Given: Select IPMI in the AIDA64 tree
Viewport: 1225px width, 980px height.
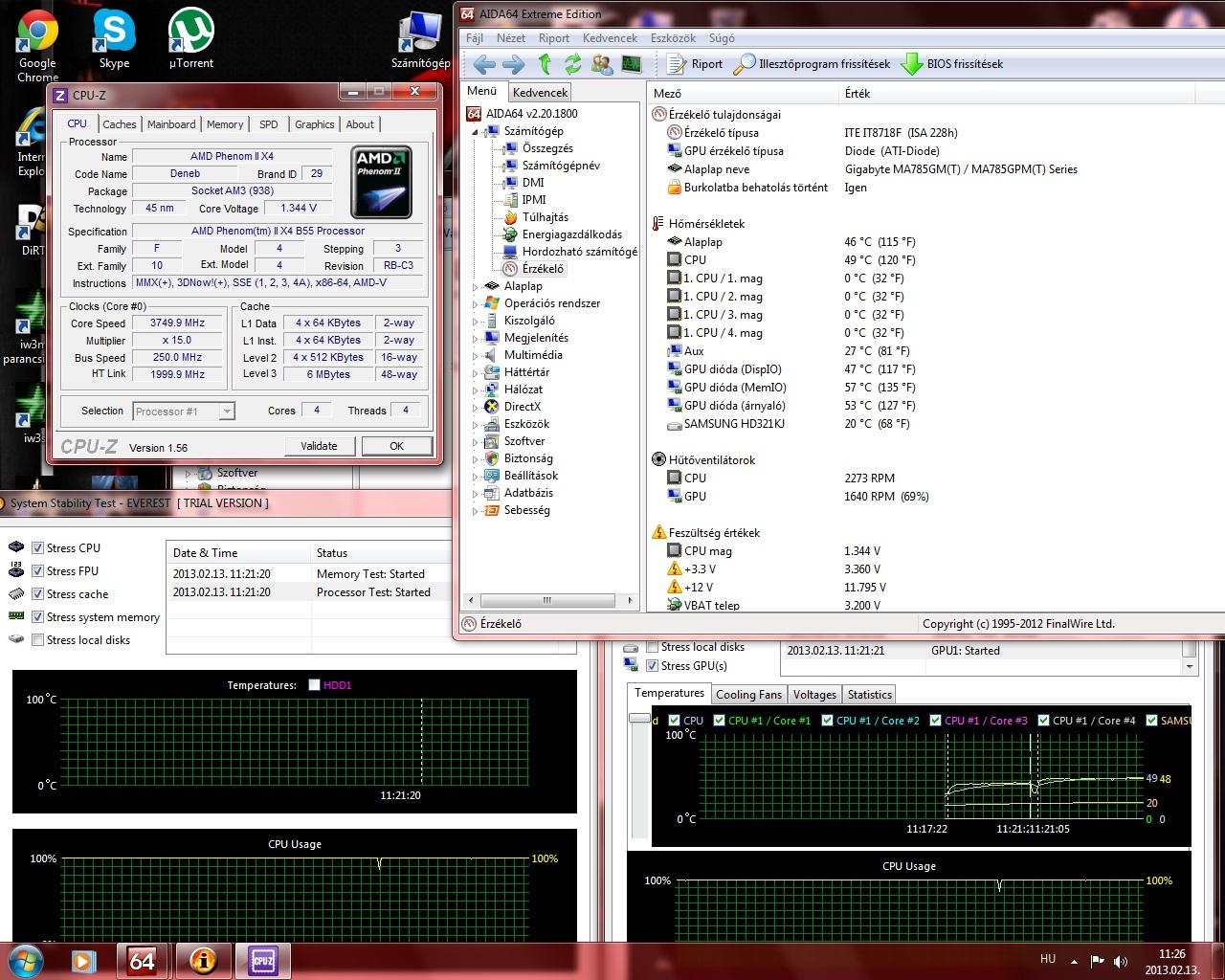Looking at the screenshot, I should [534, 200].
